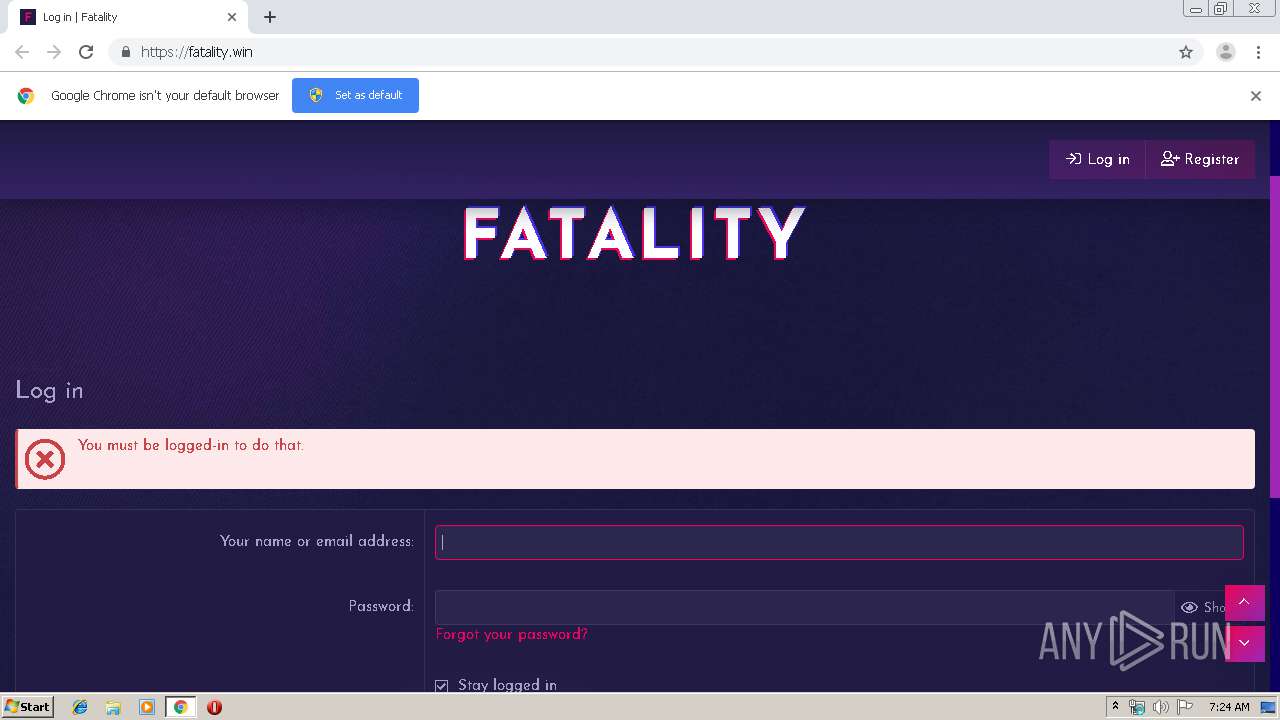
Task: Click Set as default button
Action: (355, 95)
